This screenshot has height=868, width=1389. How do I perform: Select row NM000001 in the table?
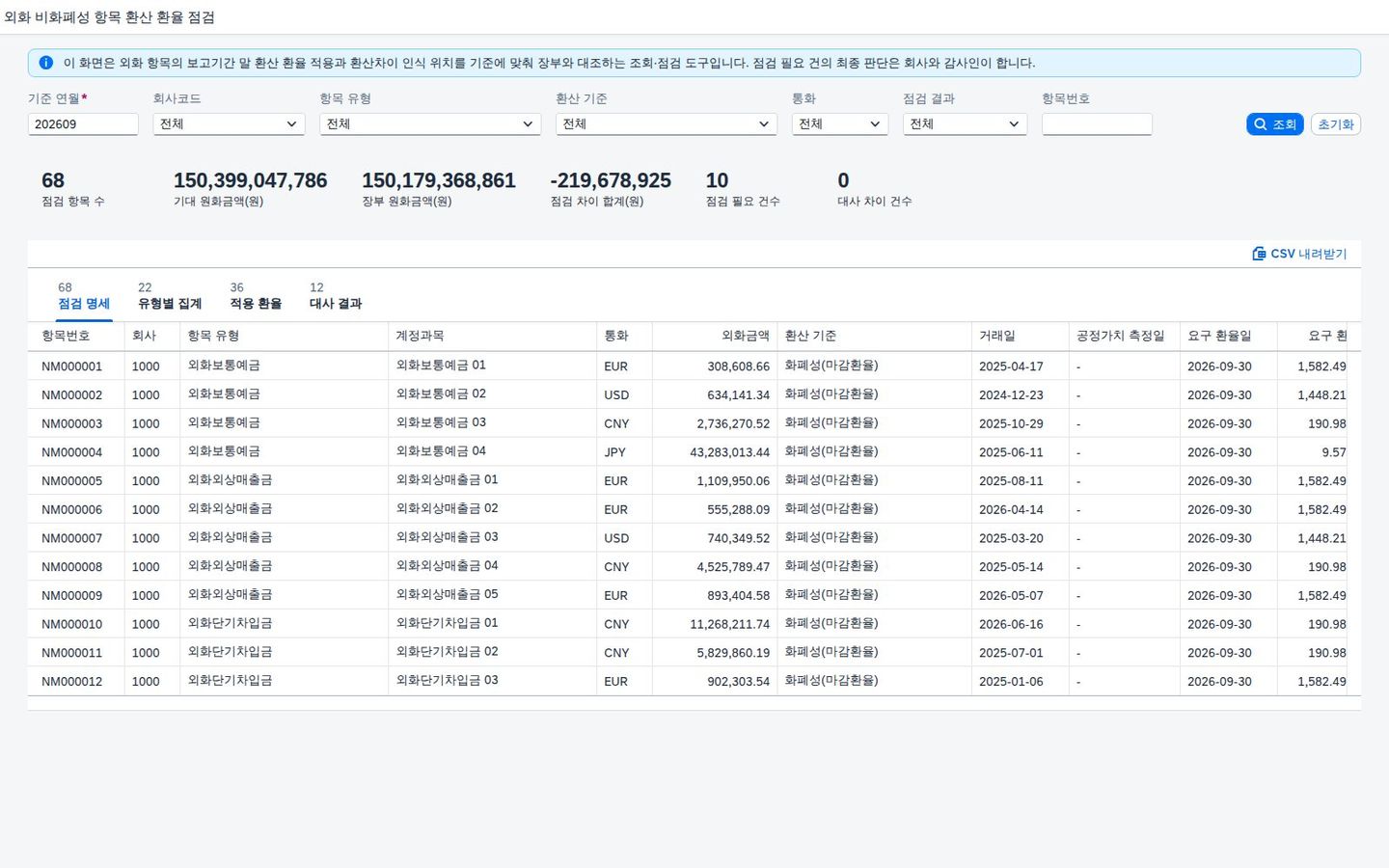click(687, 366)
